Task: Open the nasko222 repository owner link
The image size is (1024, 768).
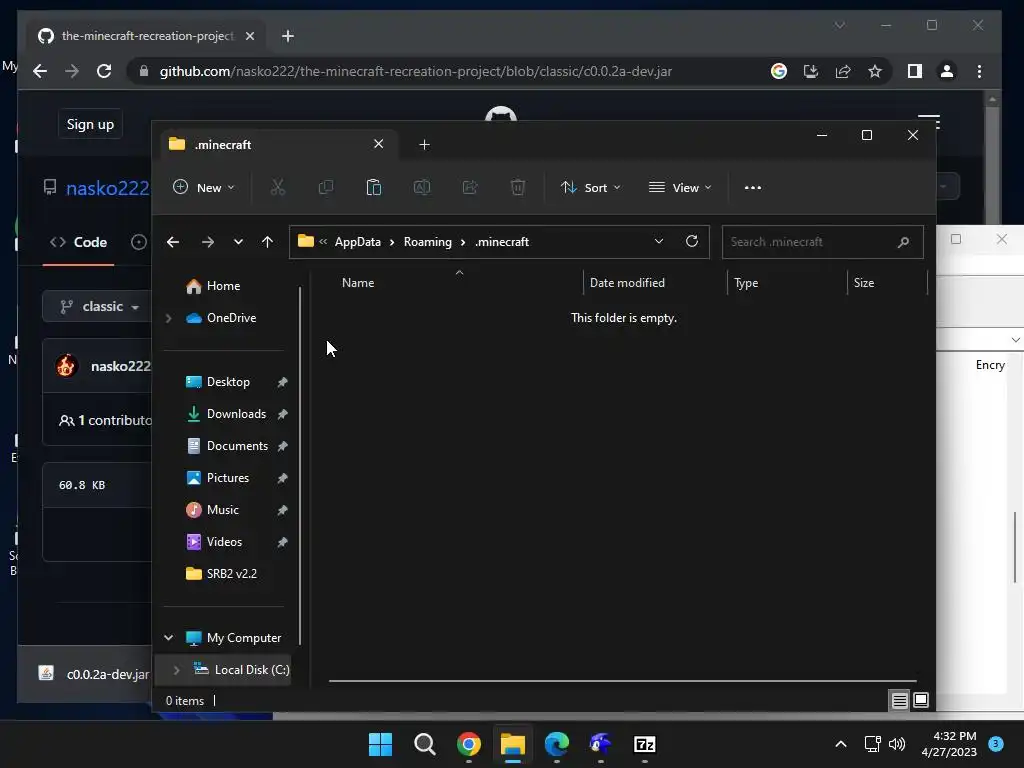Action: pos(108,188)
